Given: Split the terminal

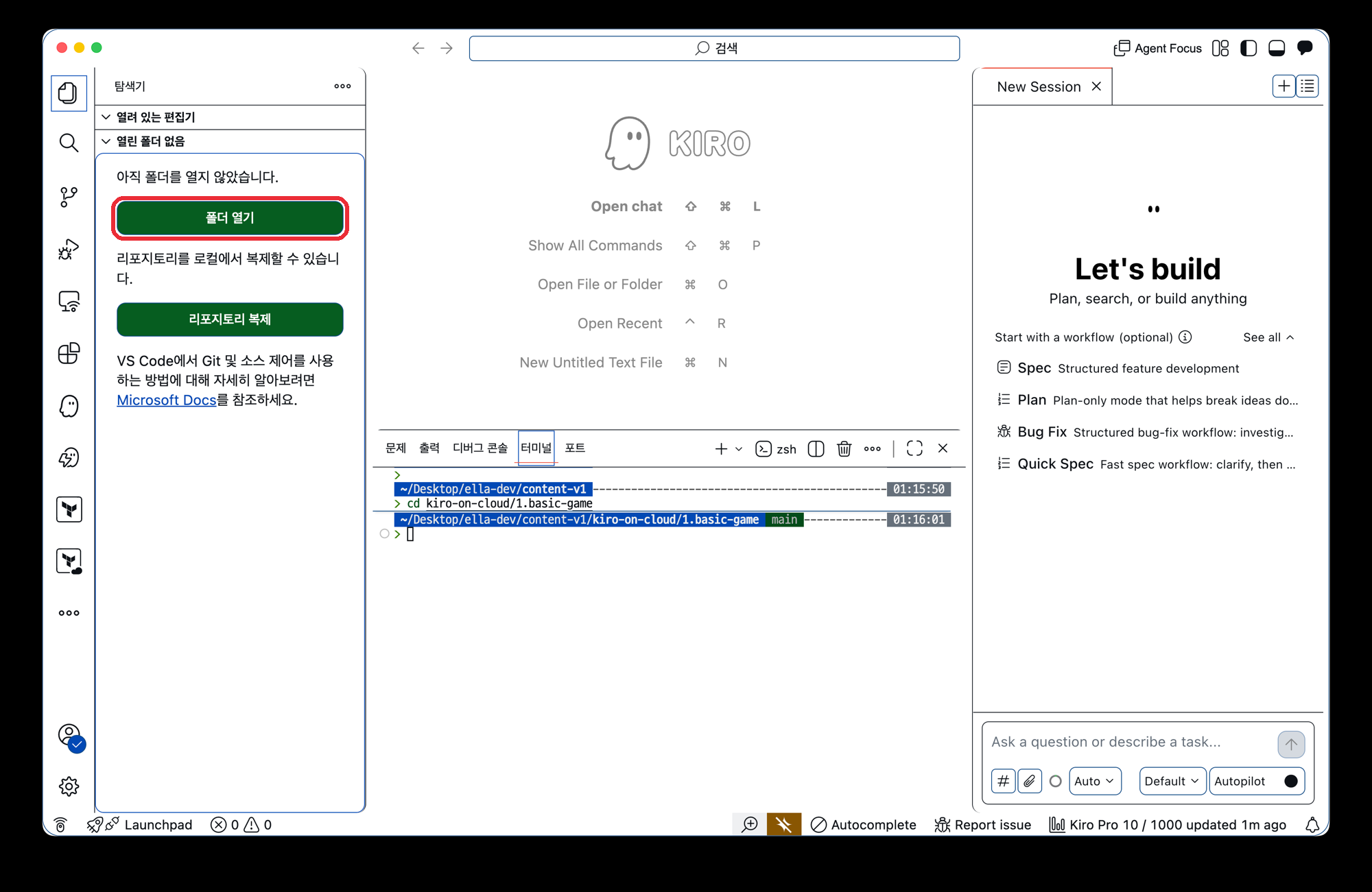Looking at the screenshot, I should (816, 448).
